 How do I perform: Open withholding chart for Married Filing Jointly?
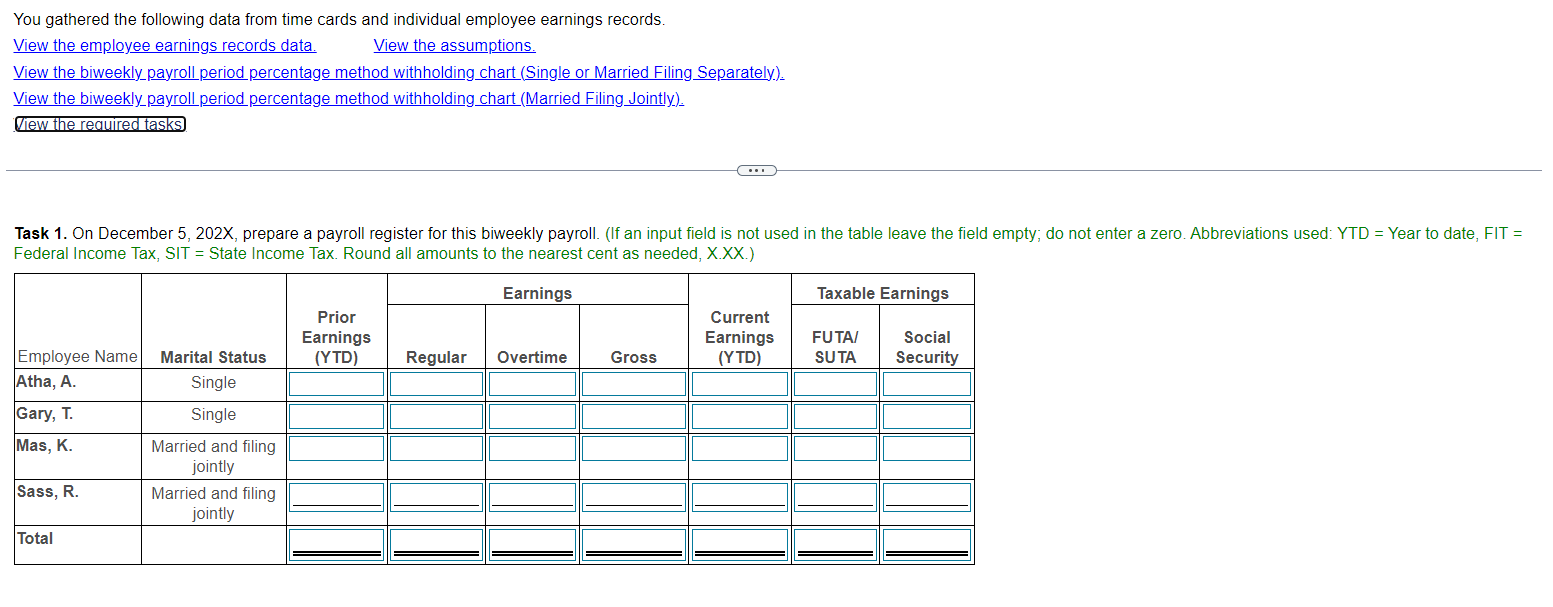click(x=348, y=98)
